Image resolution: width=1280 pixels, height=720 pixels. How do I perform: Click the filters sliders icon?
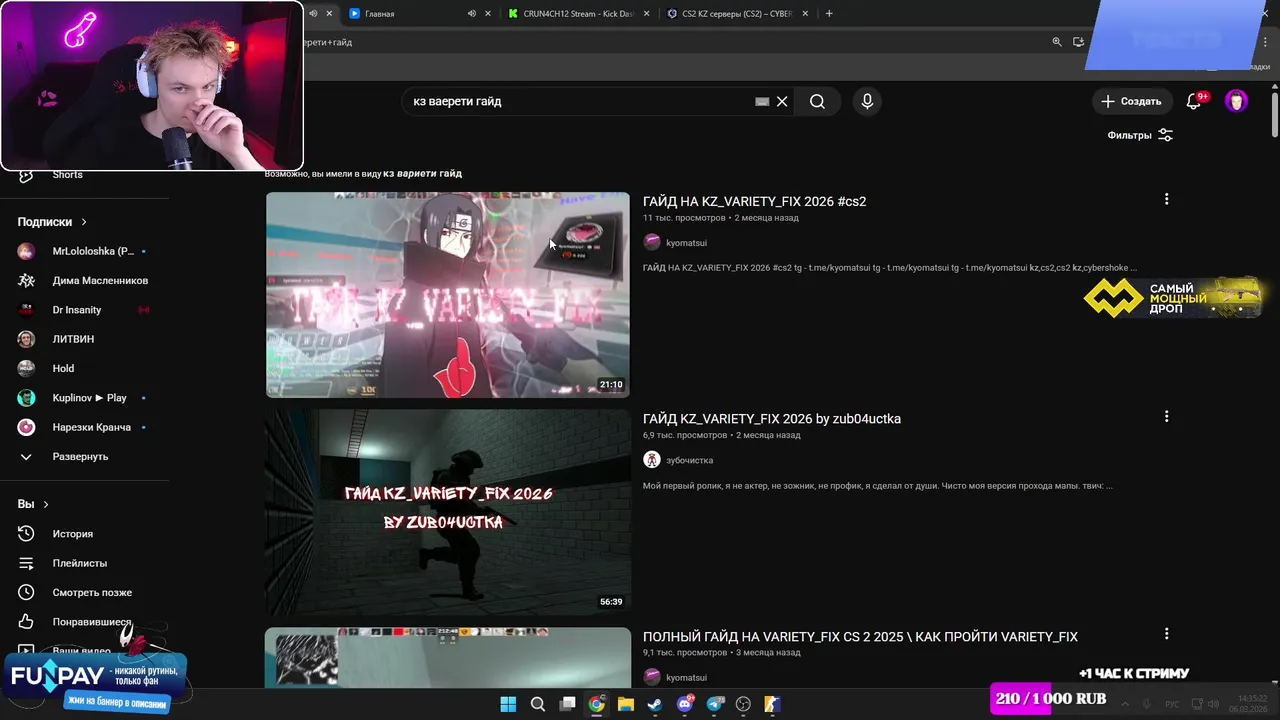pyautogui.click(x=1165, y=135)
